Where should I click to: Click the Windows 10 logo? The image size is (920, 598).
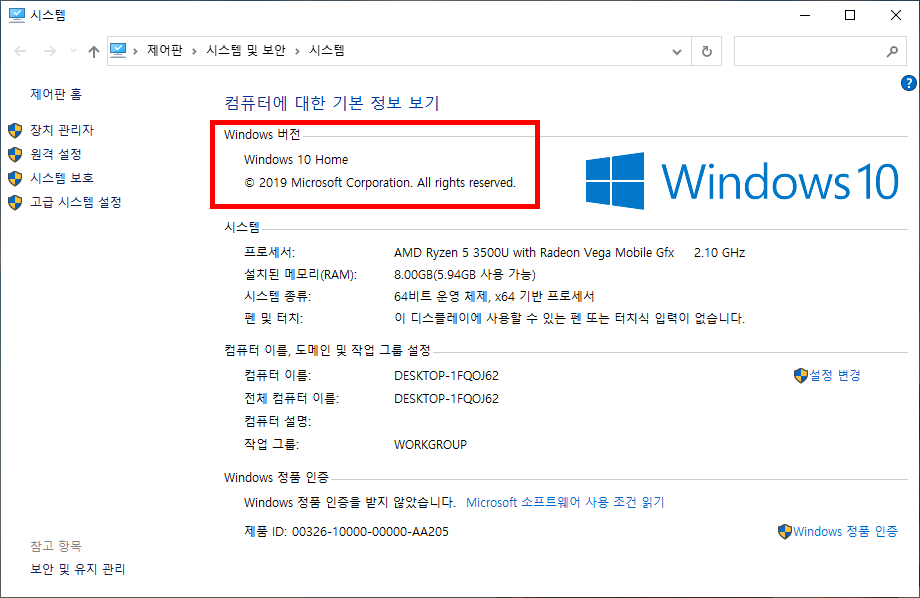point(742,181)
